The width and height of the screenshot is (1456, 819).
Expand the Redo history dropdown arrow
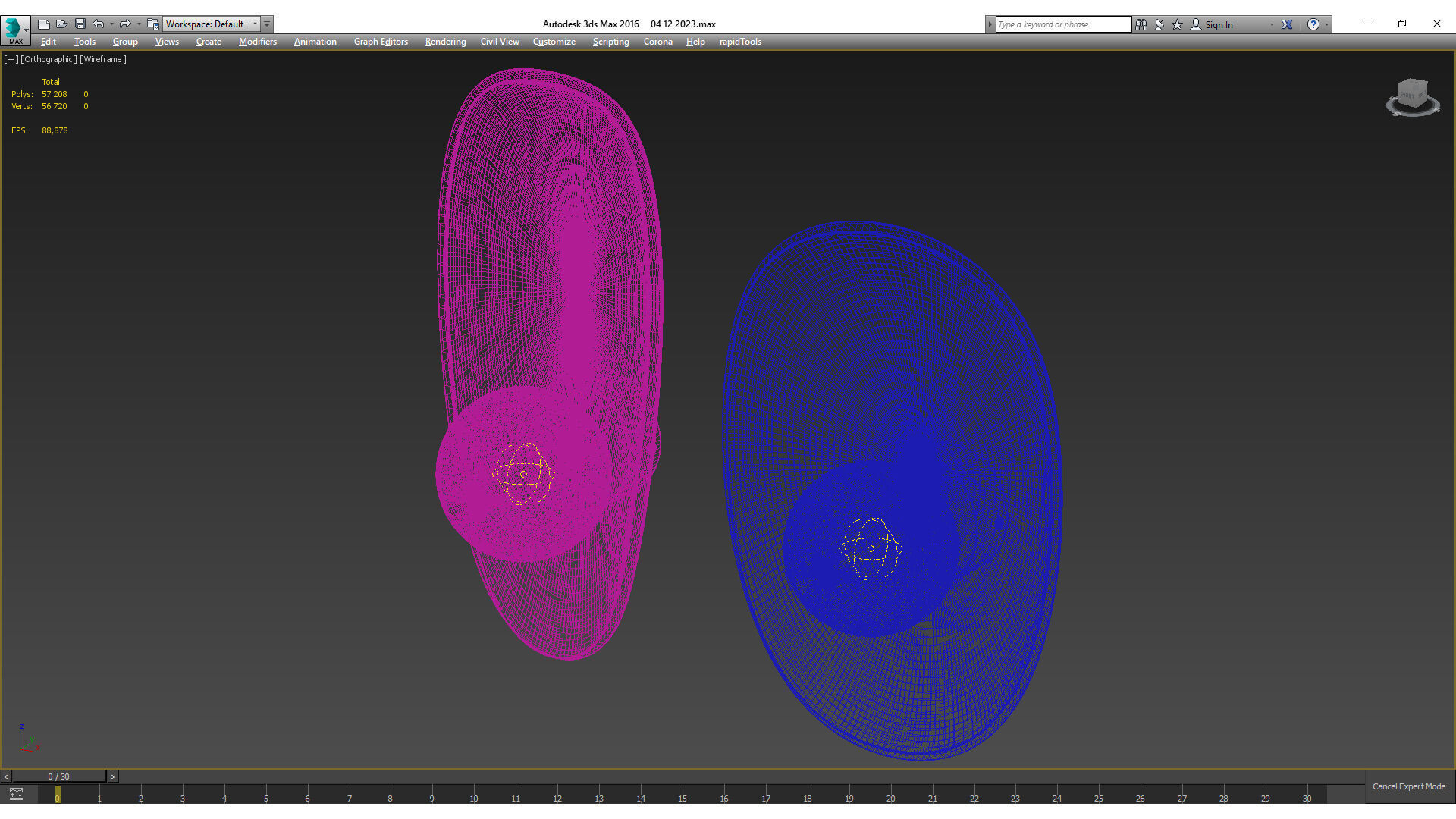point(139,24)
